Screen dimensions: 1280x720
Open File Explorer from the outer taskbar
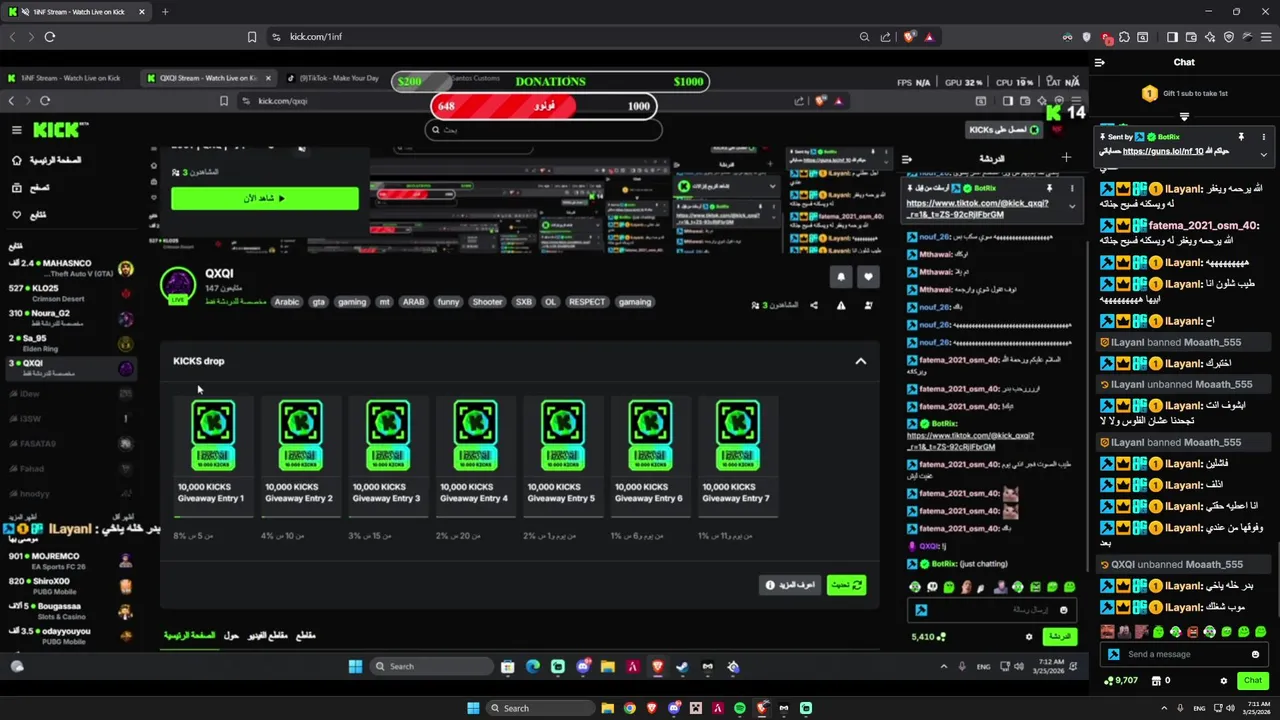click(607, 708)
